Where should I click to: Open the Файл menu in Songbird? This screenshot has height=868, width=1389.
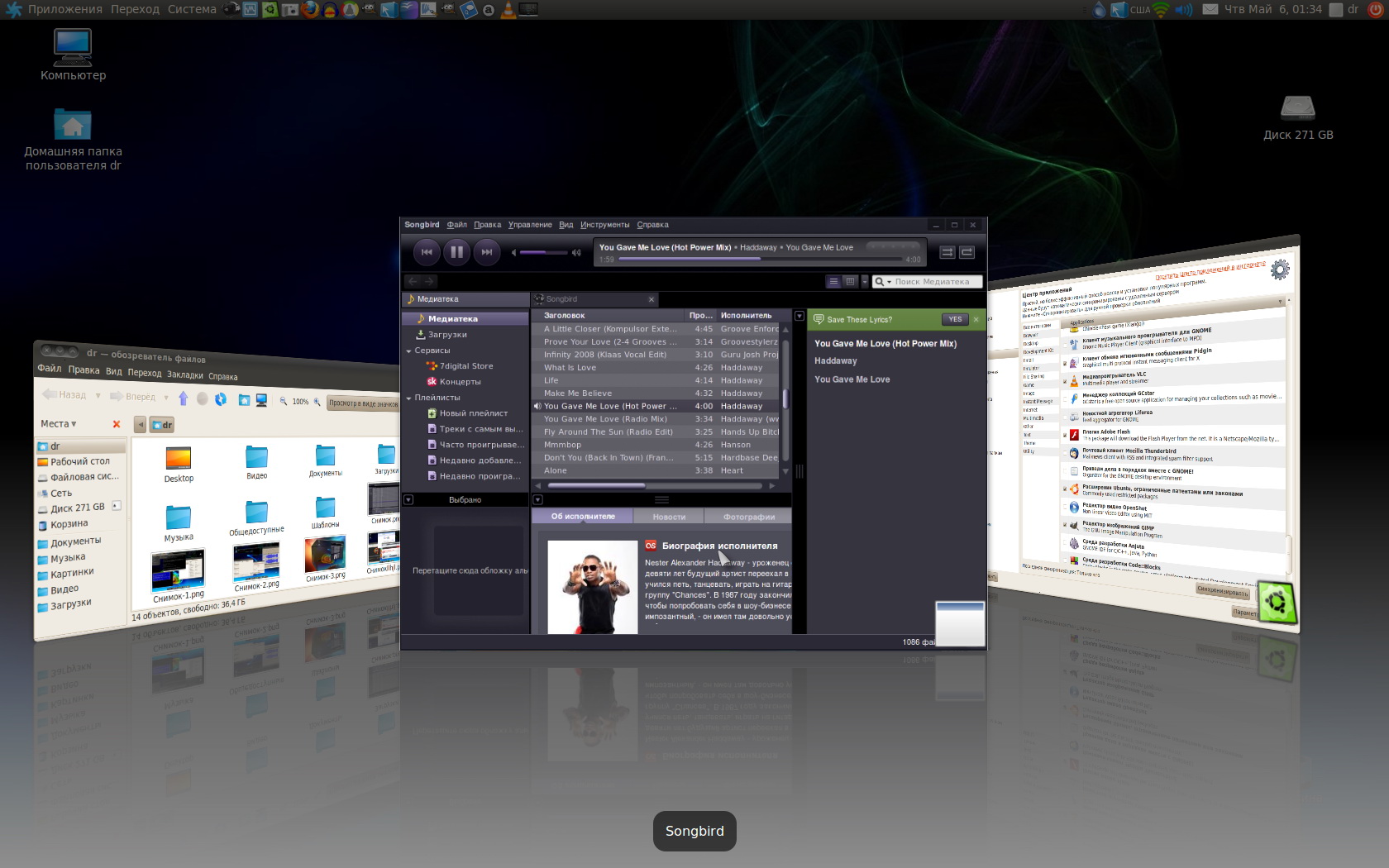(457, 225)
